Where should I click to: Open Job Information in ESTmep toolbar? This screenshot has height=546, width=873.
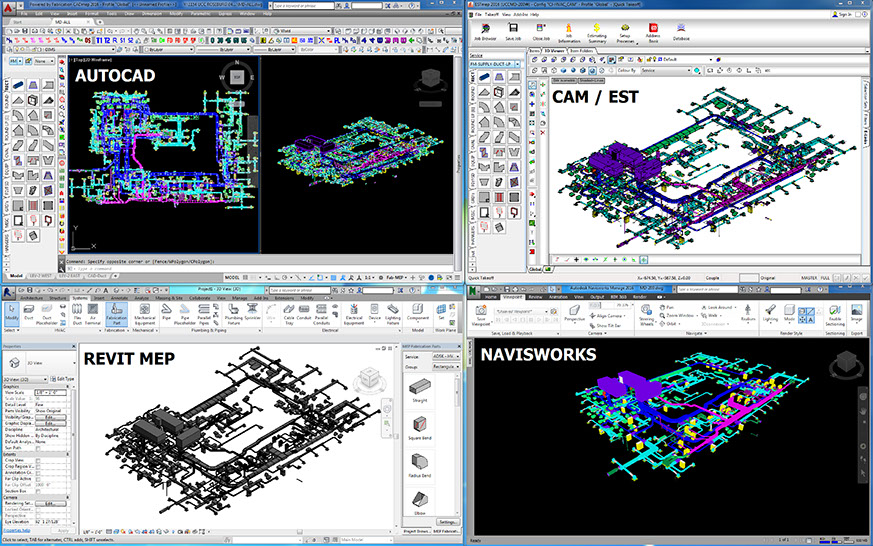click(568, 33)
